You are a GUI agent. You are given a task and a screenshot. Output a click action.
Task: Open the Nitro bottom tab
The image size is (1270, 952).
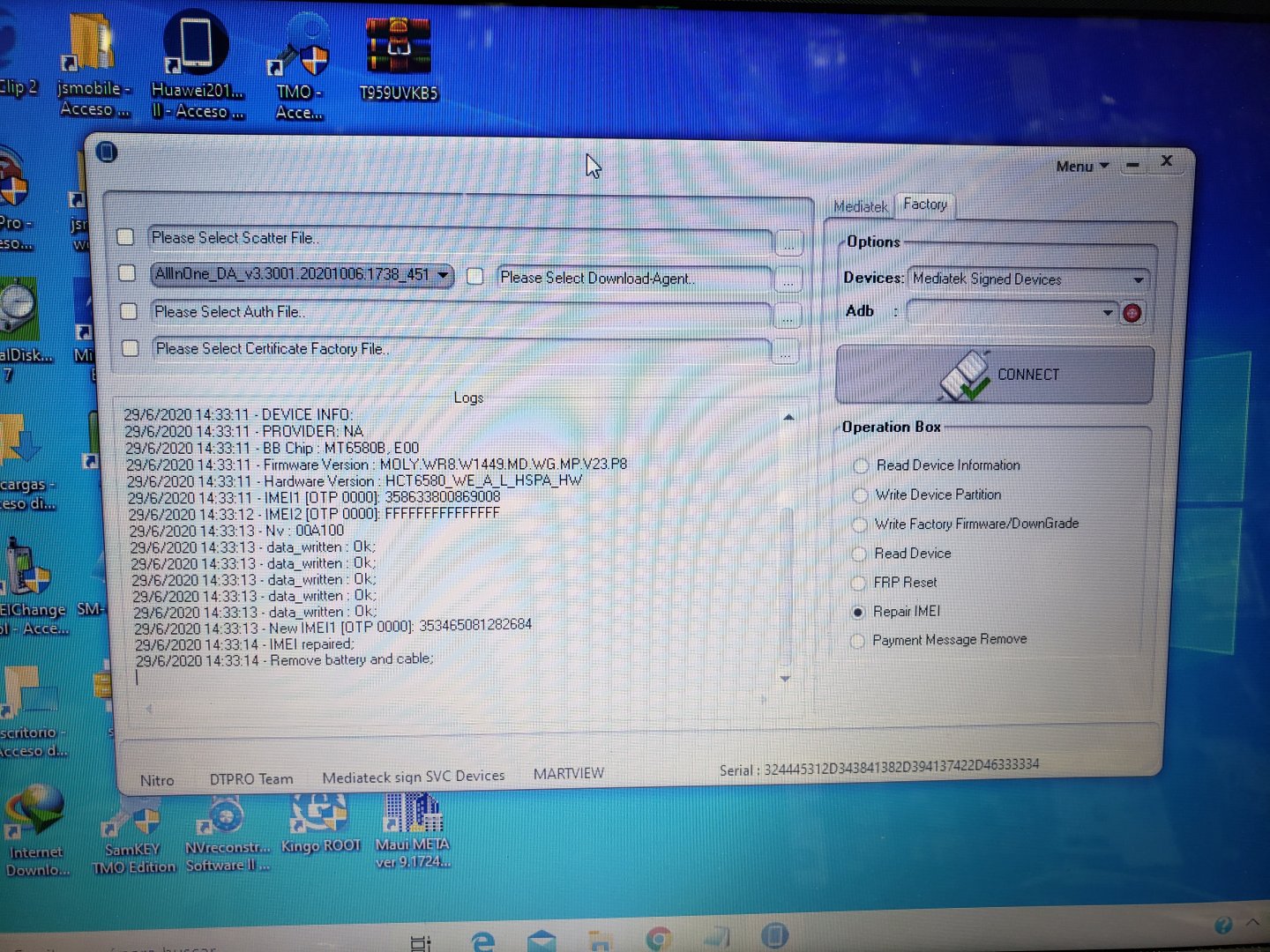point(157,780)
